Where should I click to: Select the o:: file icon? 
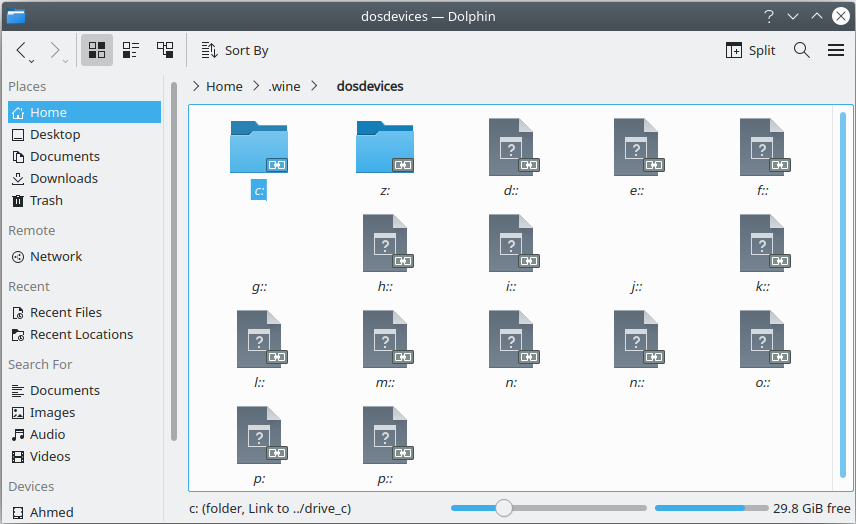pyautogui.click(x=763, y=340)
